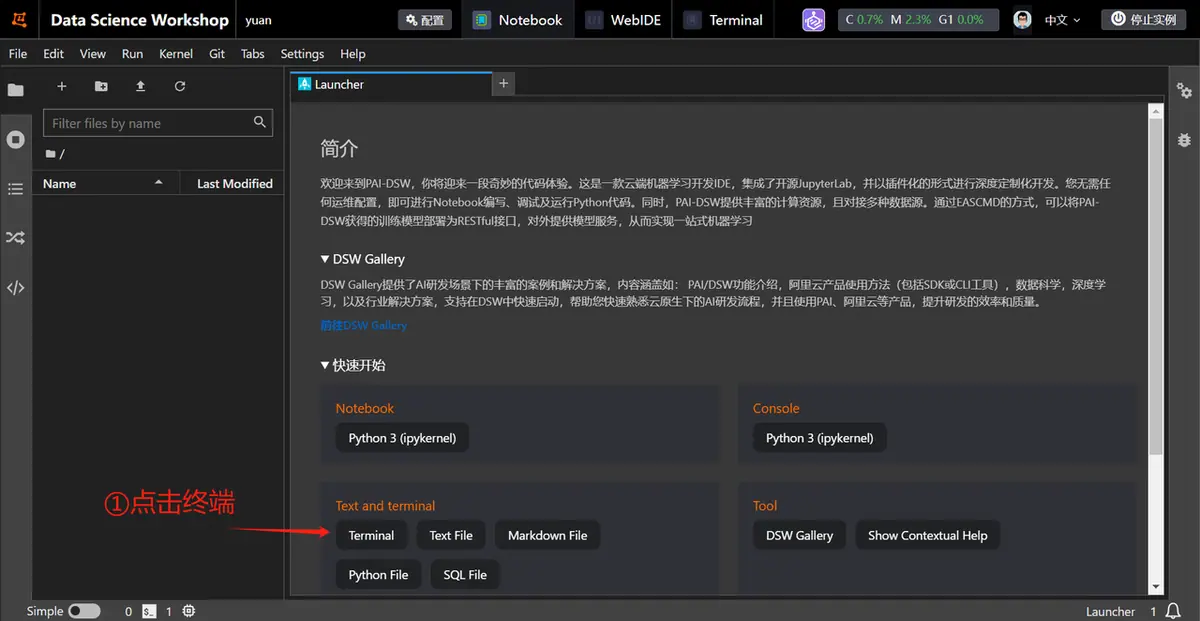Image resolution: width=1200 pixels, height=621 pixels.
Task: Create a new Text File
Action: point(451,535)
